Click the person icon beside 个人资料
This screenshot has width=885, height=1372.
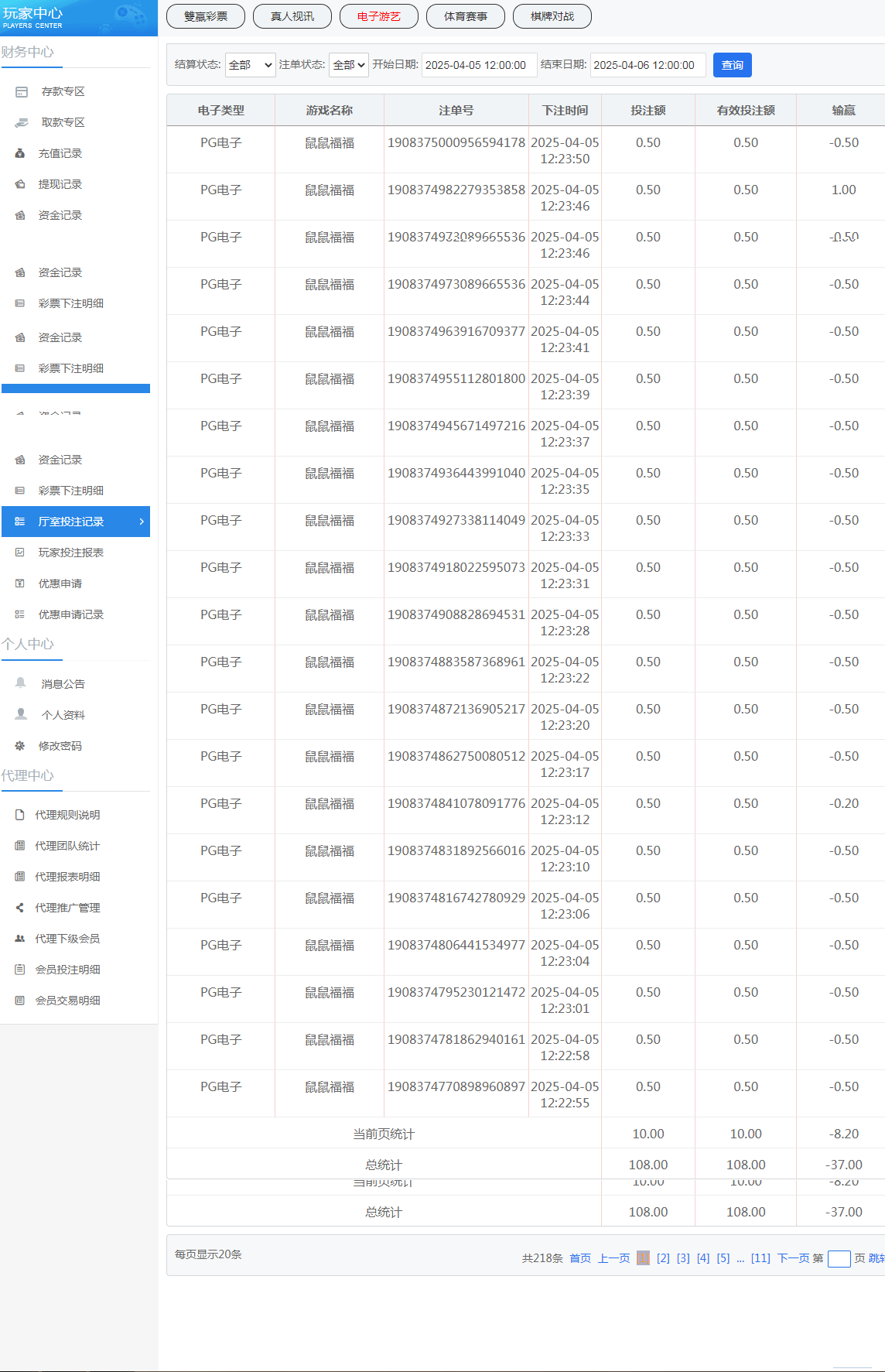tap(21, 714)
